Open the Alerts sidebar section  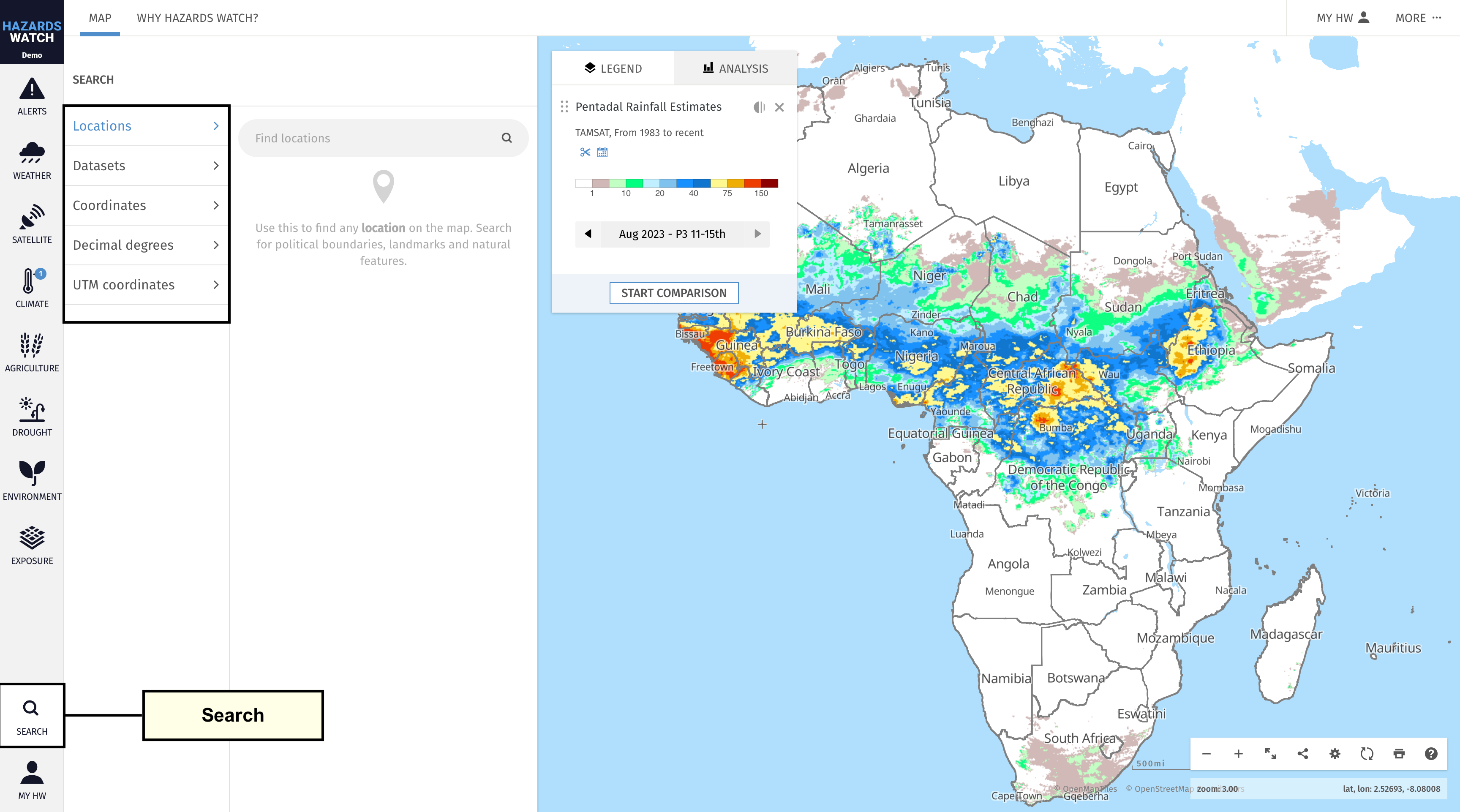tap(32, 97)
